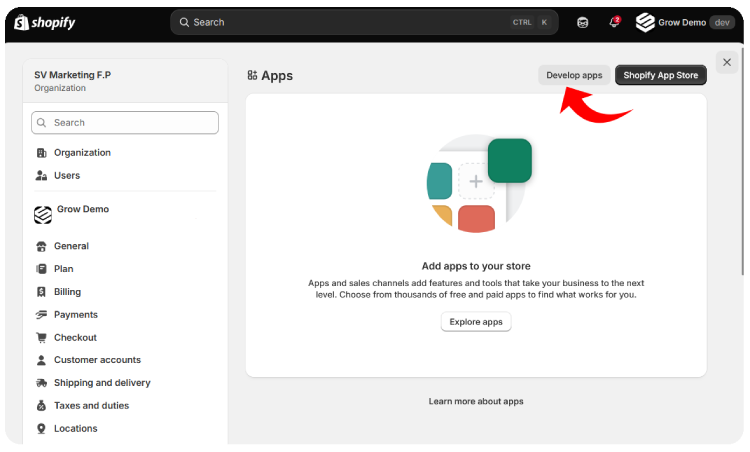The height and width of the screenshot is (452, 750).
Task: Close the settings panel with X
Action: (x=727, y=63)
